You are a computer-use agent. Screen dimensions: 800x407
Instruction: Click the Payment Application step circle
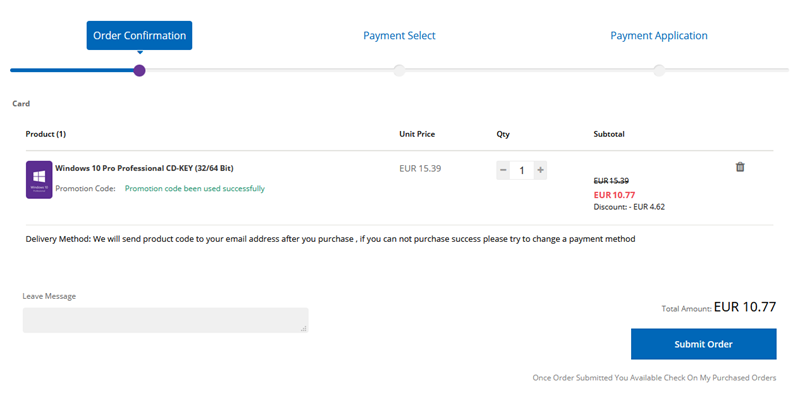tap(659, 70)
